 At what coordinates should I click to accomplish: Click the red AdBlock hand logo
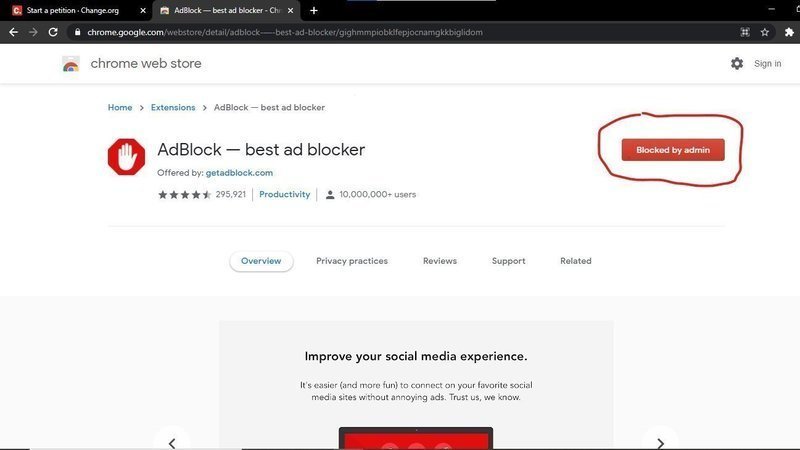coord(127,157)
